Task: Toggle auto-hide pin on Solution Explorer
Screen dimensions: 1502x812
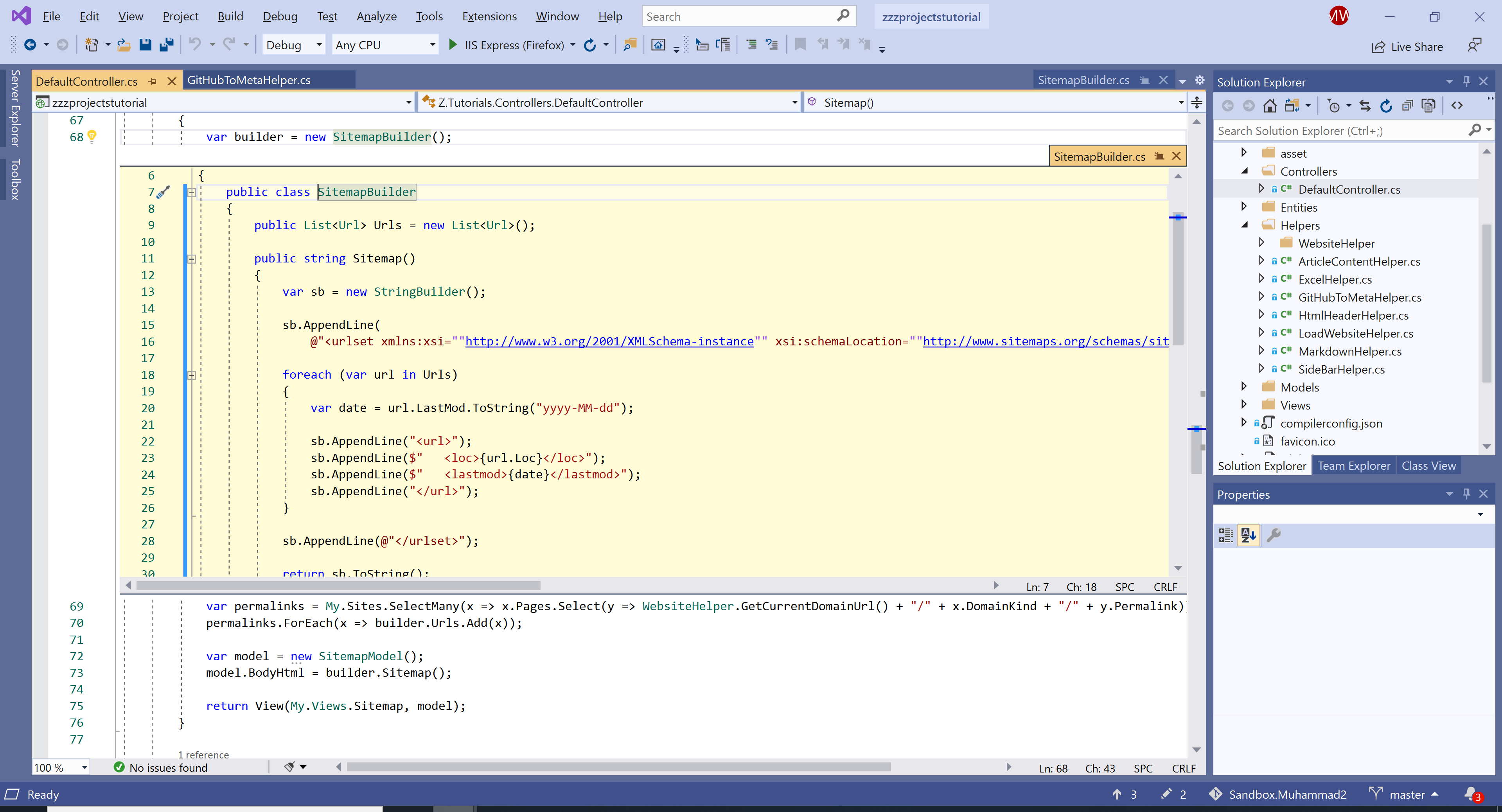Action: 1466,82
